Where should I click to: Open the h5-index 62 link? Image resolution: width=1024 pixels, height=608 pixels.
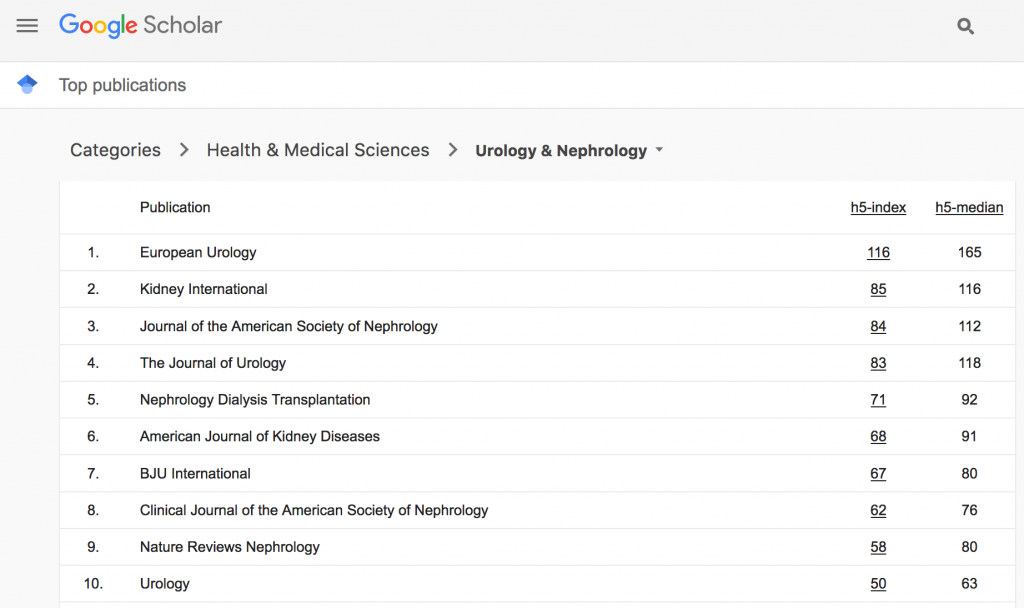point(878,511)
